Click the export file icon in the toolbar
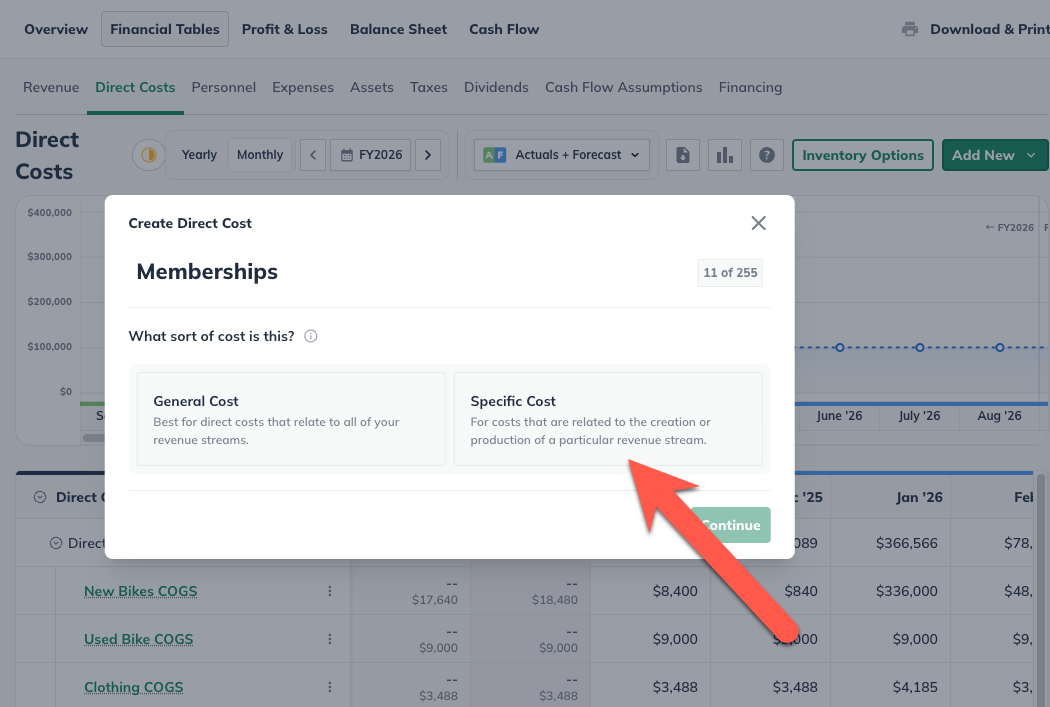1050x707 pixels. (x=683, y=155)
